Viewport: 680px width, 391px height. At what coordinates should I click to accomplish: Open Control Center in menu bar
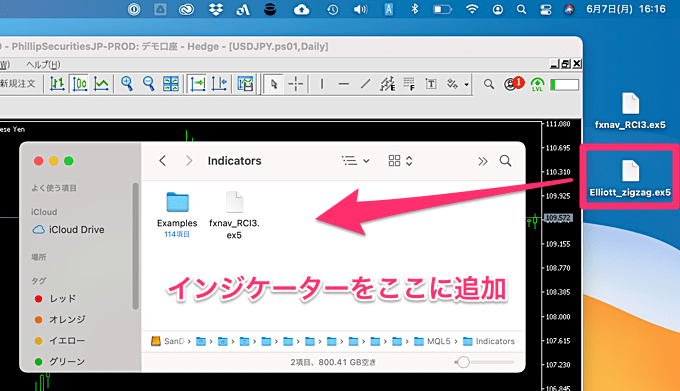pos(546,9)
